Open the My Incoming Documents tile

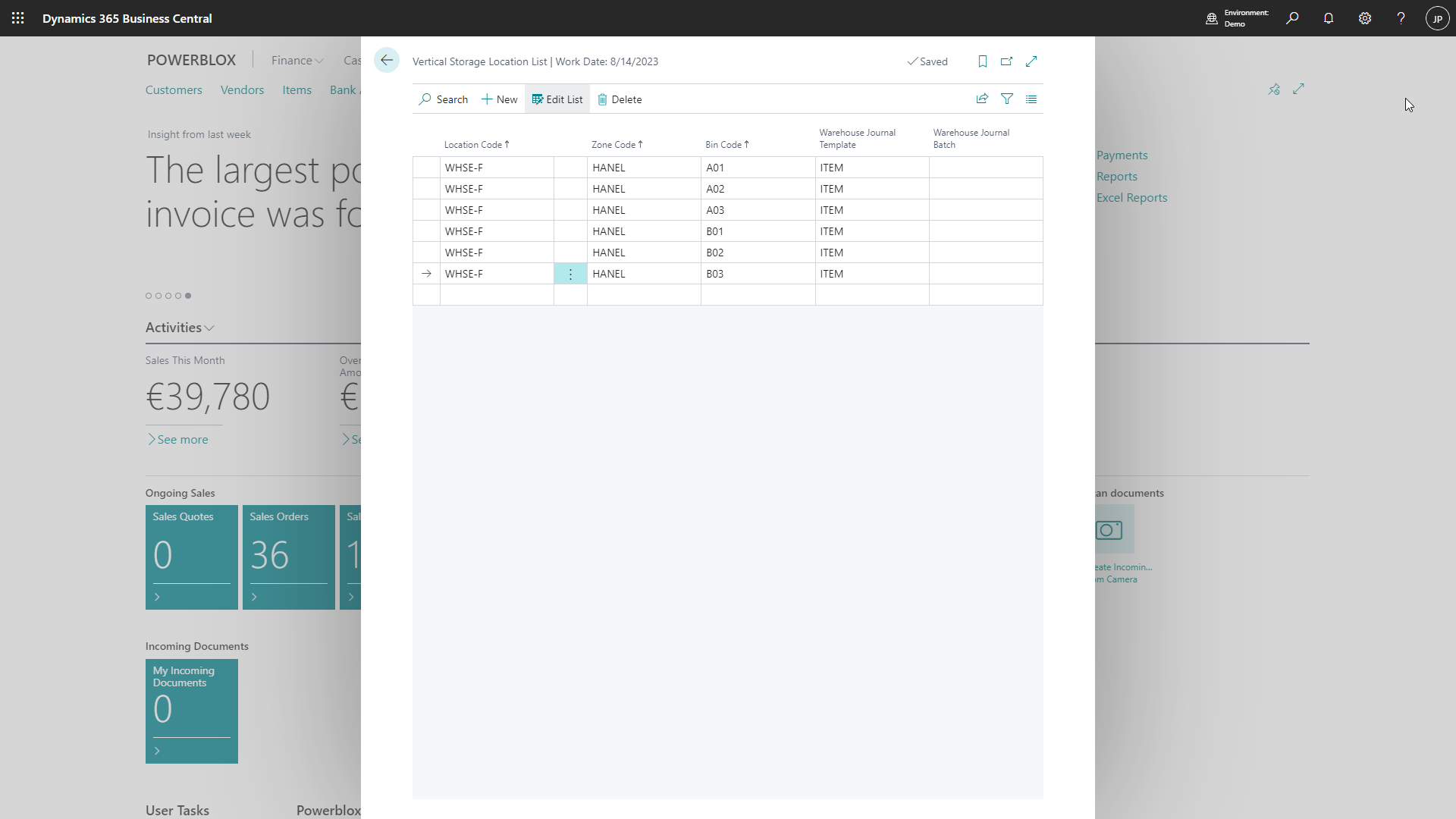click(192, 711)
